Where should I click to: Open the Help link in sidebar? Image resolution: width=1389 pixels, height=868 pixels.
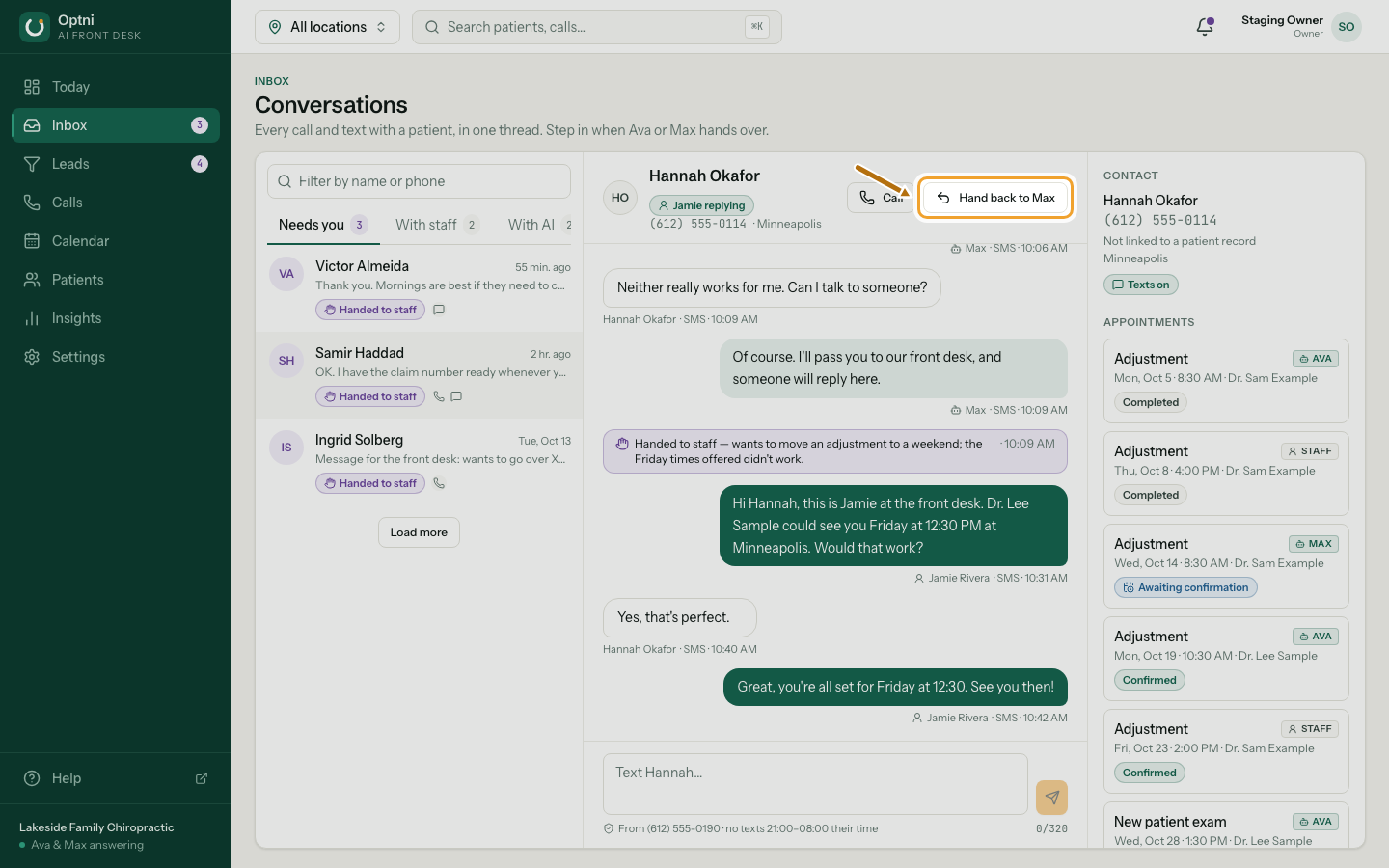coord(116,778)
